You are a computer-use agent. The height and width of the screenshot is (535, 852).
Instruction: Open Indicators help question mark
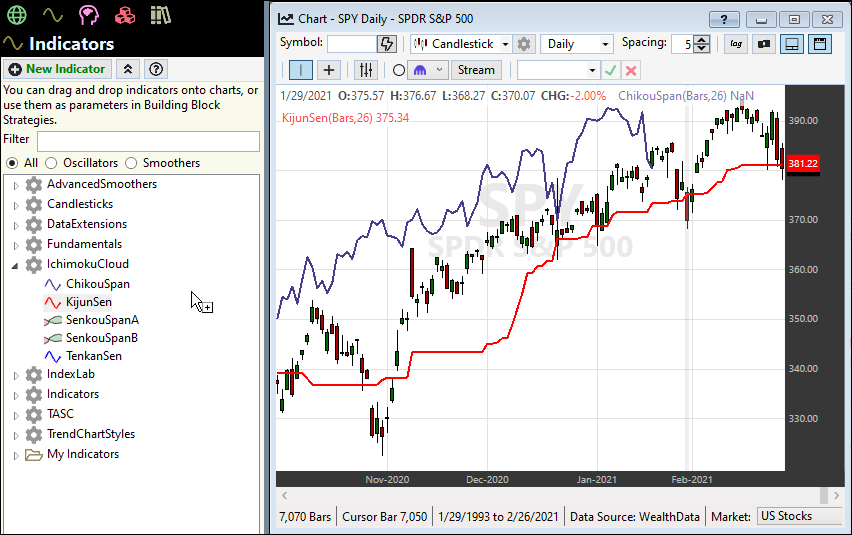[156, 69]
